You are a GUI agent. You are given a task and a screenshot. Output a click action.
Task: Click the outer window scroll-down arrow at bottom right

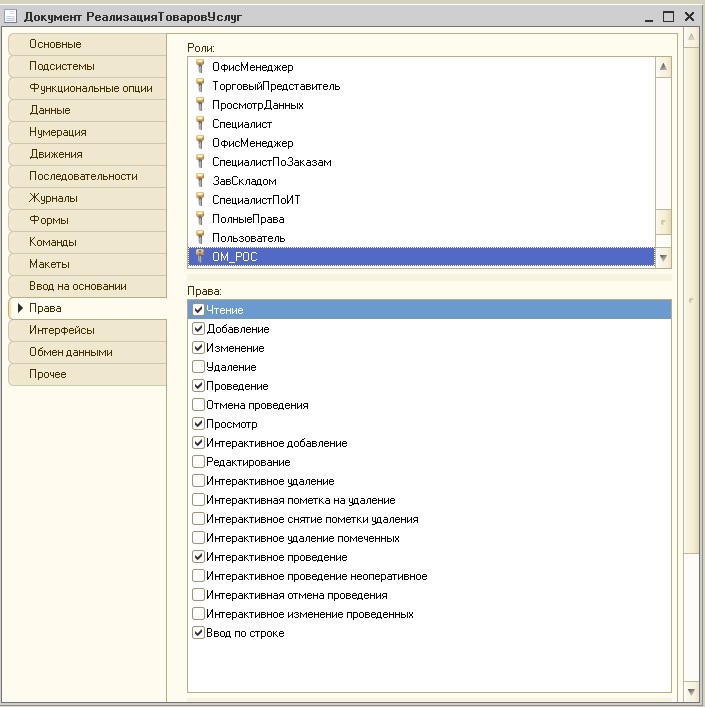[691, 692]
